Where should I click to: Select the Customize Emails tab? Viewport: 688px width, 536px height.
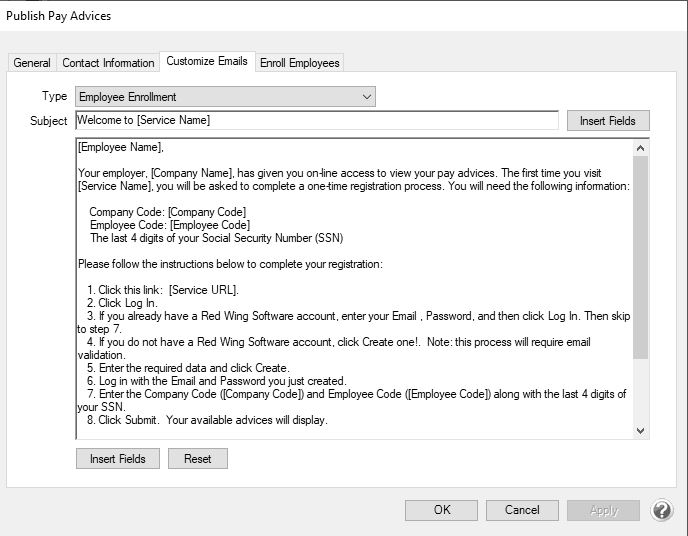click(207, 61)
